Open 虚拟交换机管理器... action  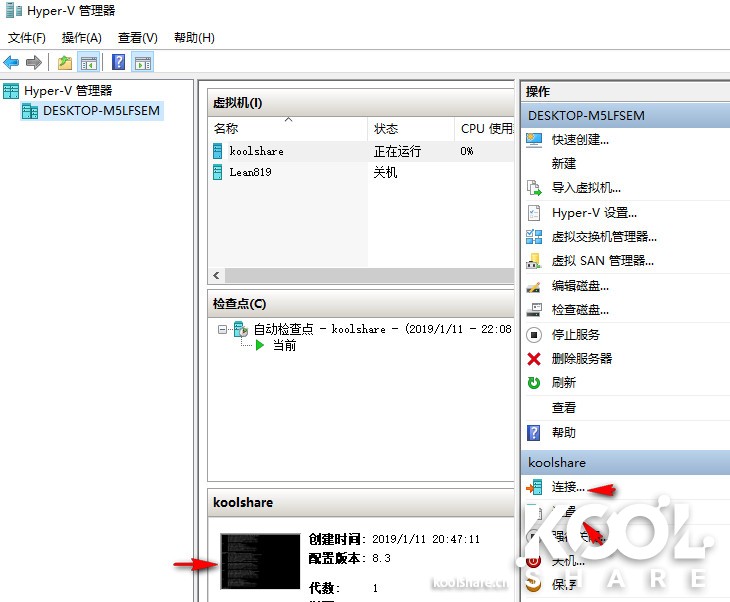[604, 237]
